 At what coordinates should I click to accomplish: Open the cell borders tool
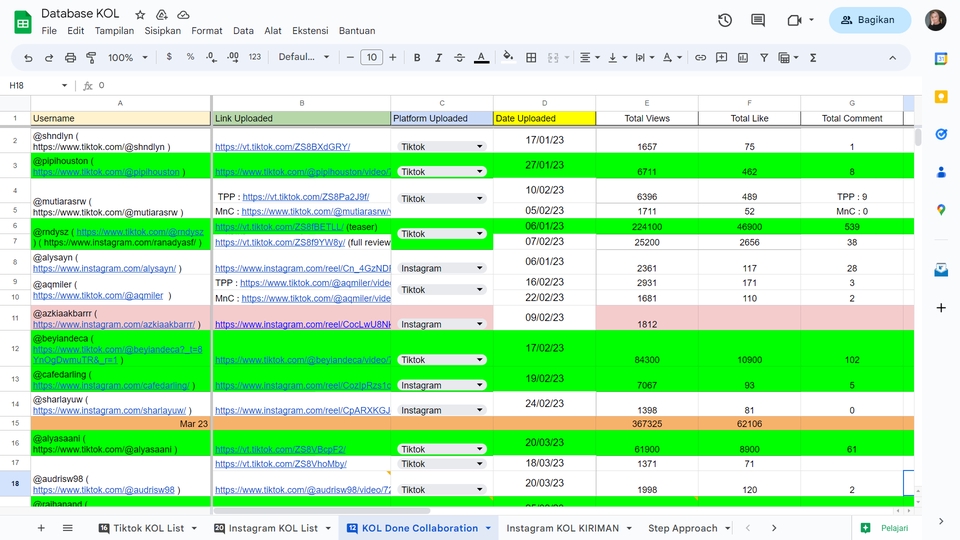[x=531, y=58]
